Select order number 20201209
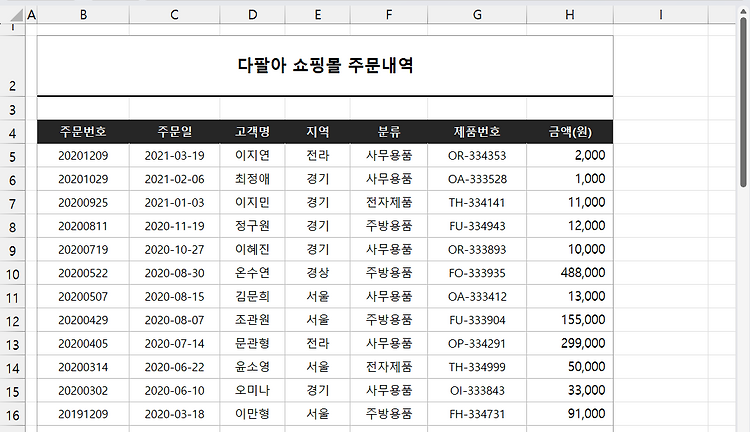The width and height of the screenshot is (750, 432). (83, 155)
